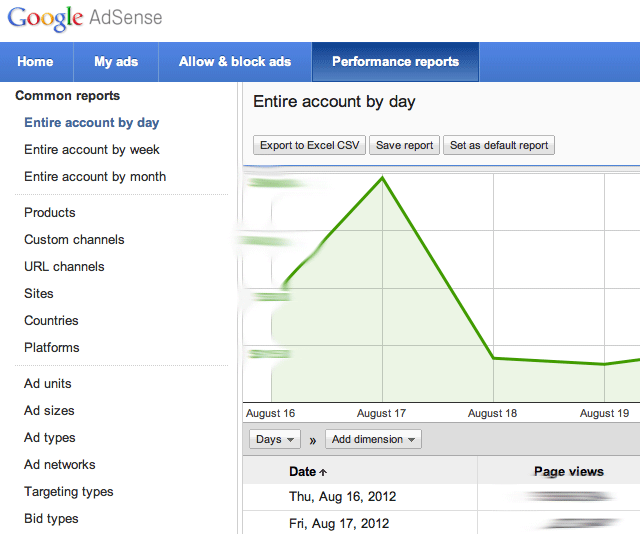Click the Common reports heading
The width and height of the screenshot is (640, 534).
[68, 96]
